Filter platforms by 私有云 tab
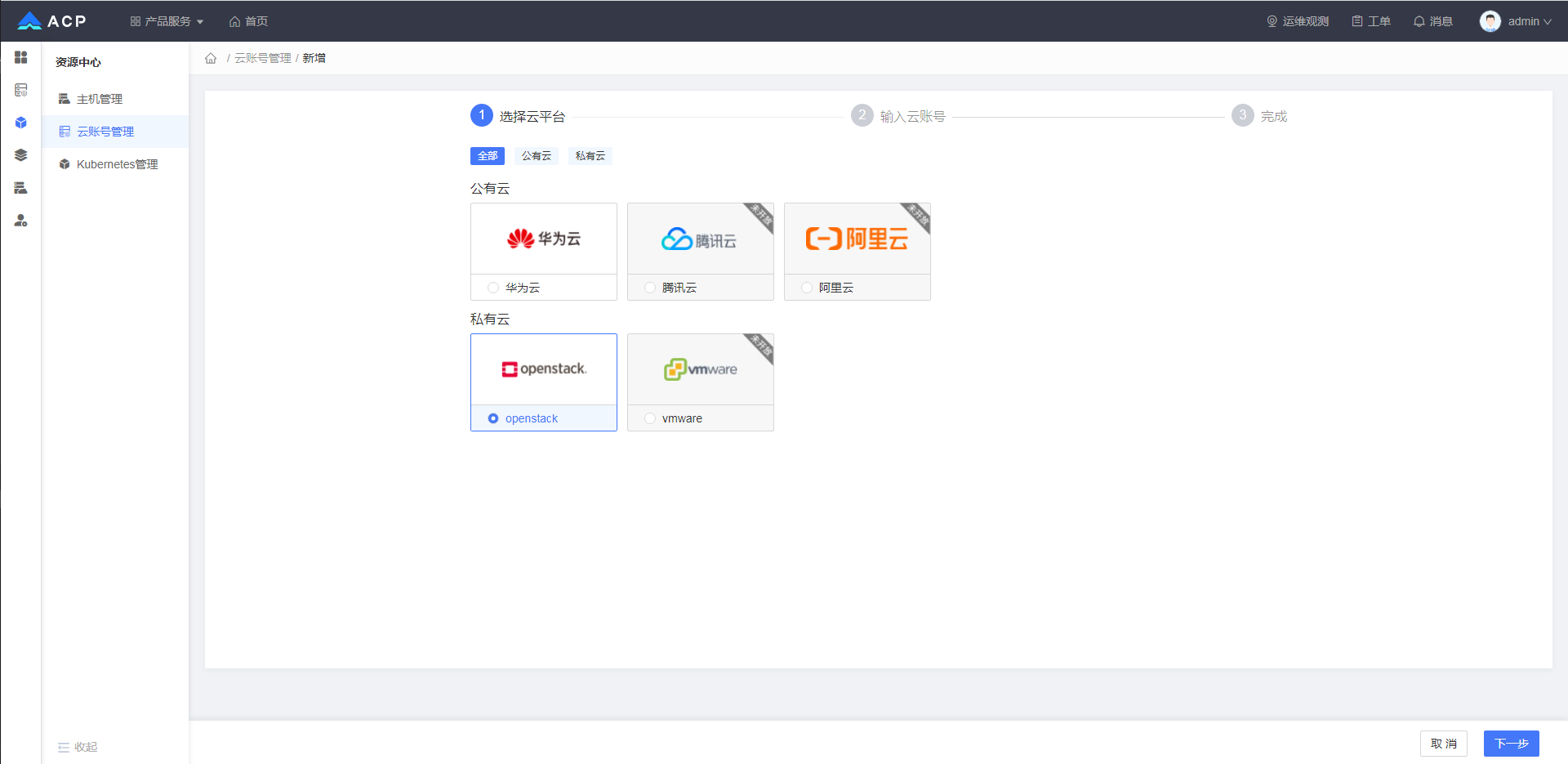Image resolution: width=1568 pixels, height=764 pixels. point(590,156)
